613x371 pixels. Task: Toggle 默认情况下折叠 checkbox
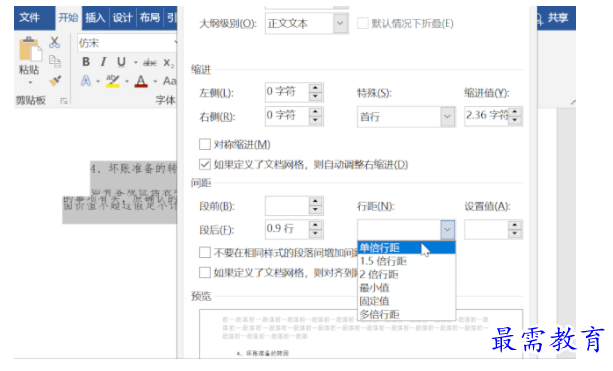pyautogui.click(x=362, y=23)
